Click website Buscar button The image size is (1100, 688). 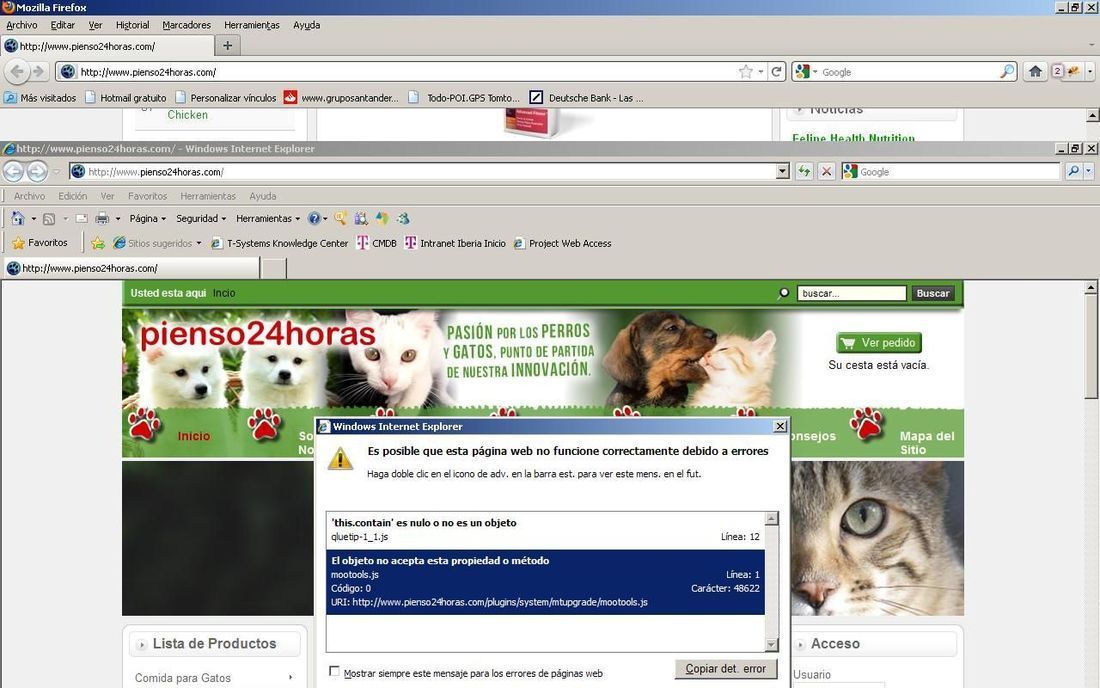click(x=932, y=293)
